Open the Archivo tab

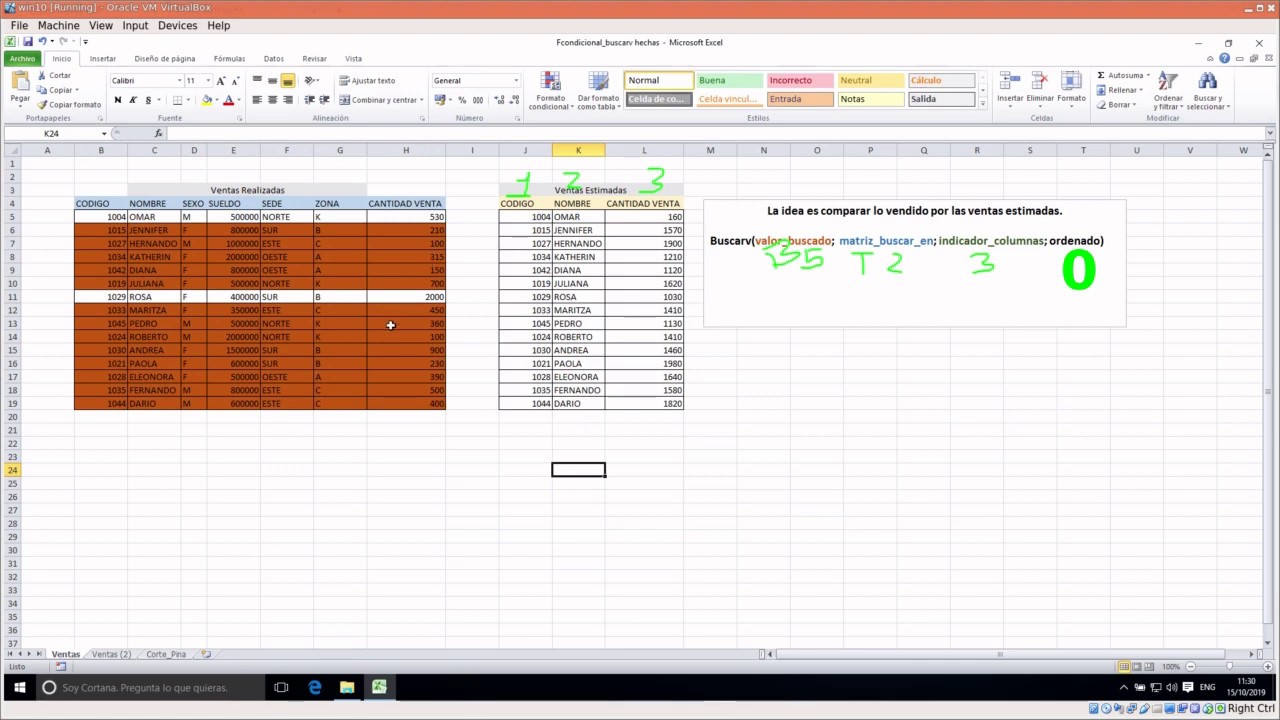click(x=22, y=58)
